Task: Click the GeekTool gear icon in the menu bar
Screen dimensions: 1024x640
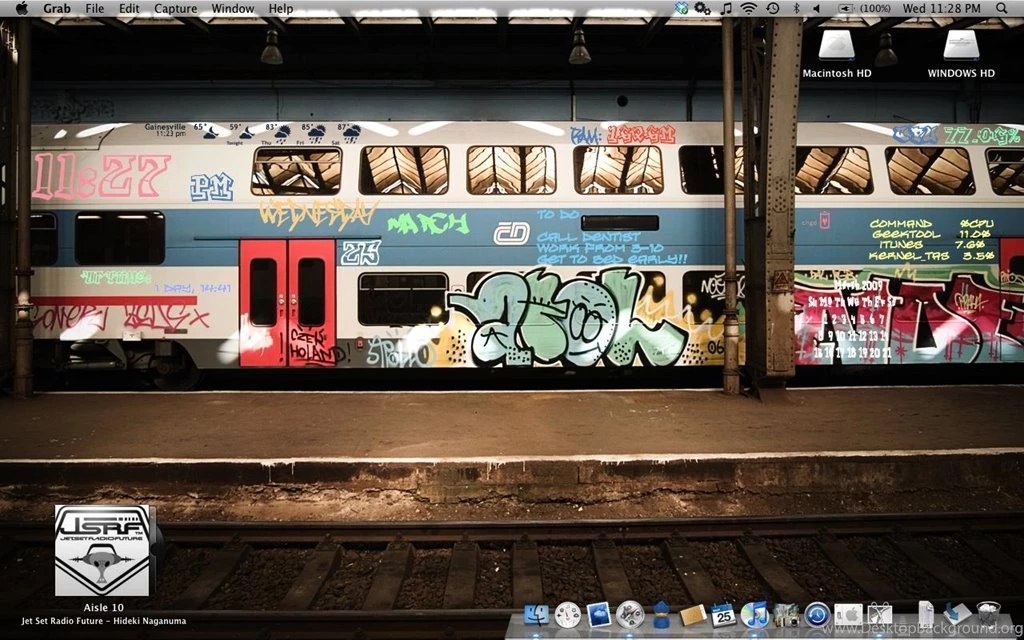Action: pos(701,8)
